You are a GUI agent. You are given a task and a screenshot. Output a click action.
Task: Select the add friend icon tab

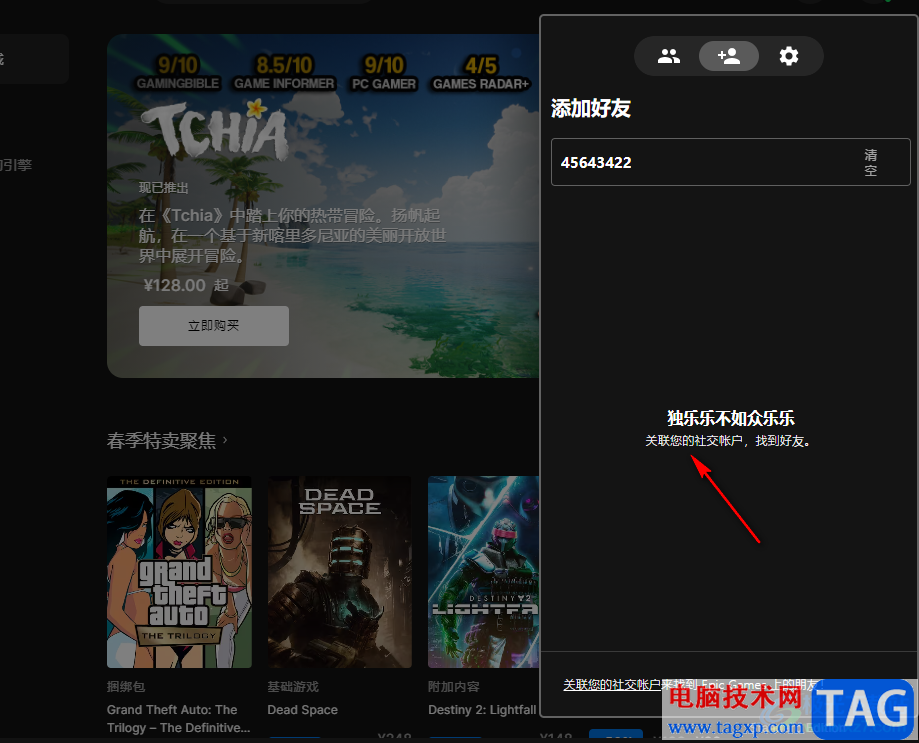coord(729,56)
